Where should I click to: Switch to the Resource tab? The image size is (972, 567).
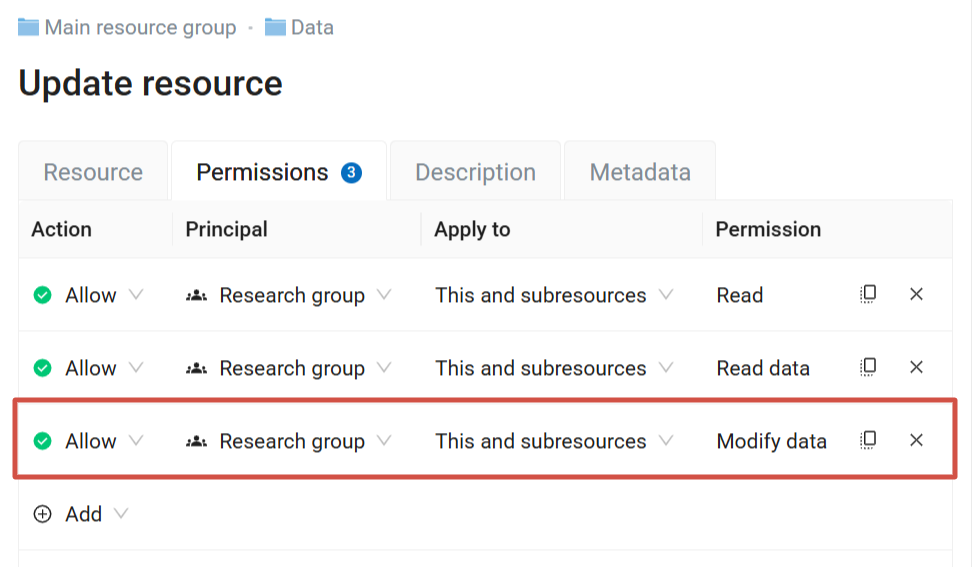point(93,172)
